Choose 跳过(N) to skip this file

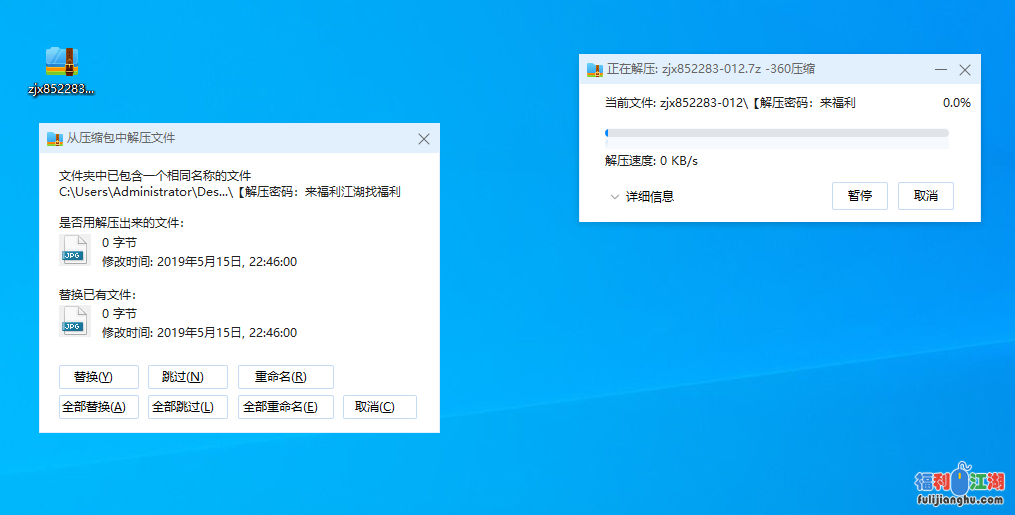point(183,377)
